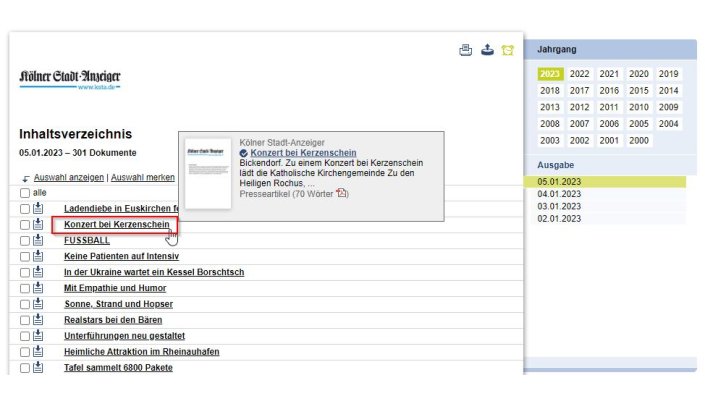
Task: Check the box for Mit Empathie und Humor
Action: (x=25, y=288)
